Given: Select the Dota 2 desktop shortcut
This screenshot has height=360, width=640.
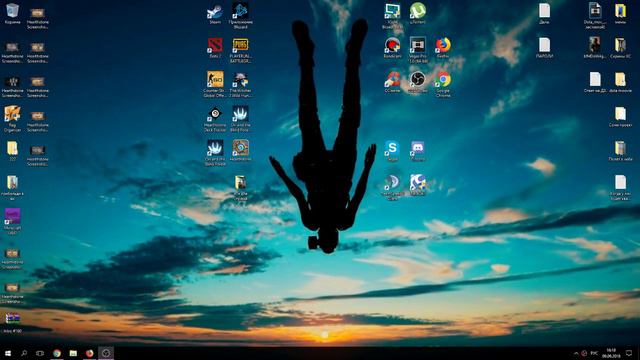Looking at the screenshot, I should click(x=215, y=48).
